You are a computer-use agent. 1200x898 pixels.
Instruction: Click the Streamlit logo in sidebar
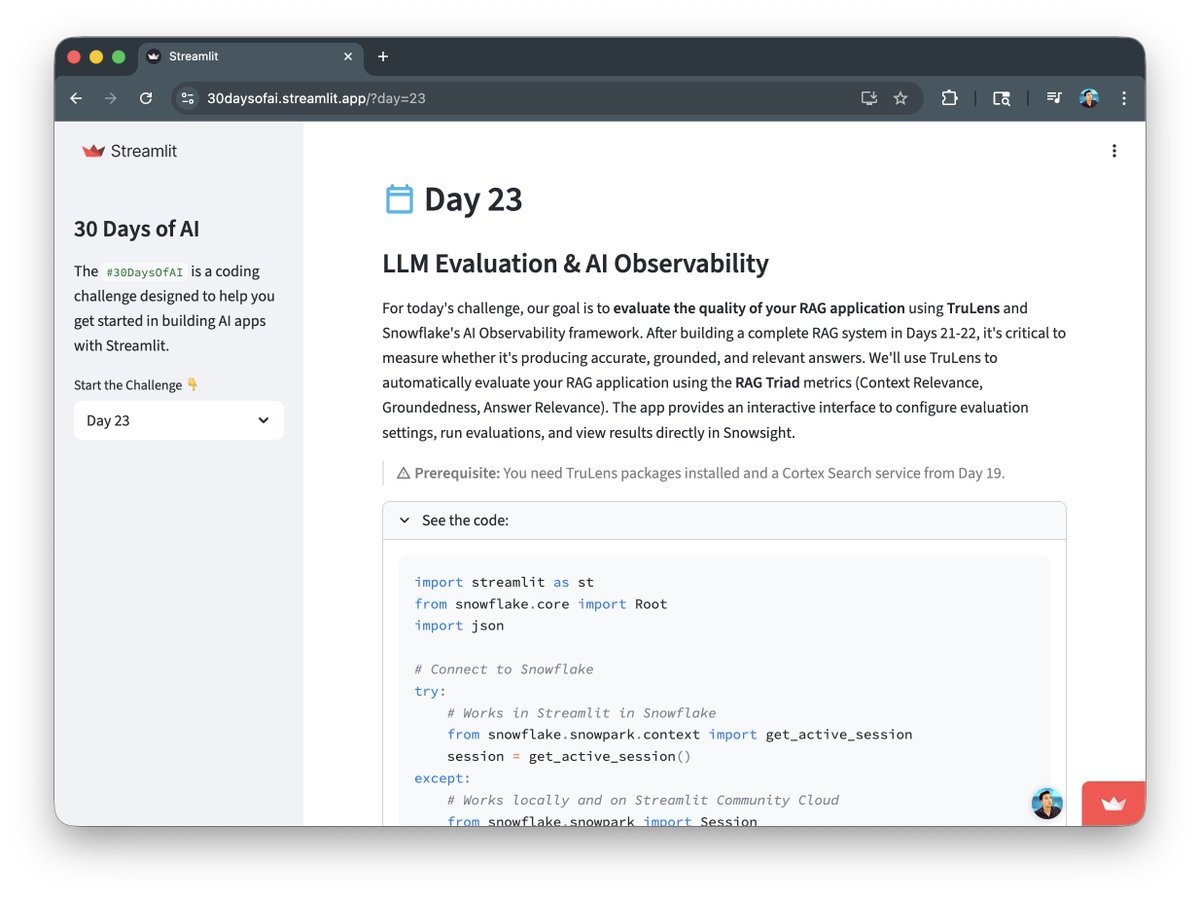pyautogui.click(x=130, y=151)
